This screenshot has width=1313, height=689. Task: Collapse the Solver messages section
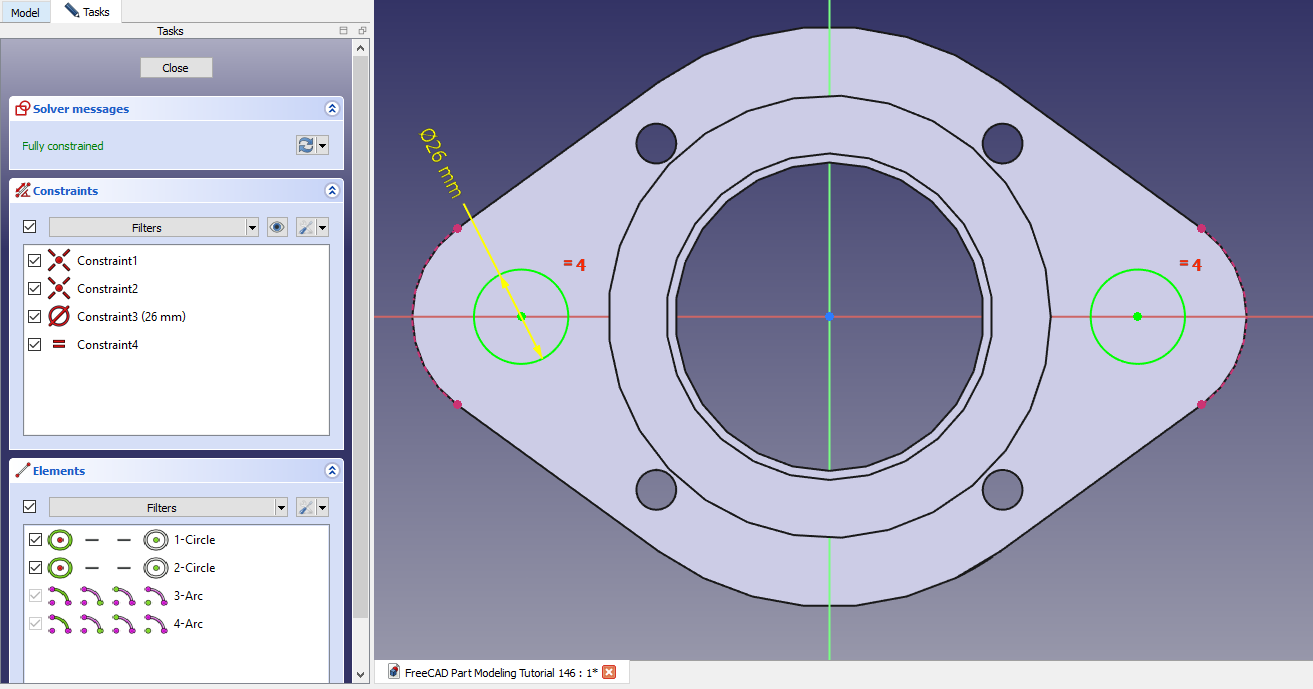[x=332, y=109]
